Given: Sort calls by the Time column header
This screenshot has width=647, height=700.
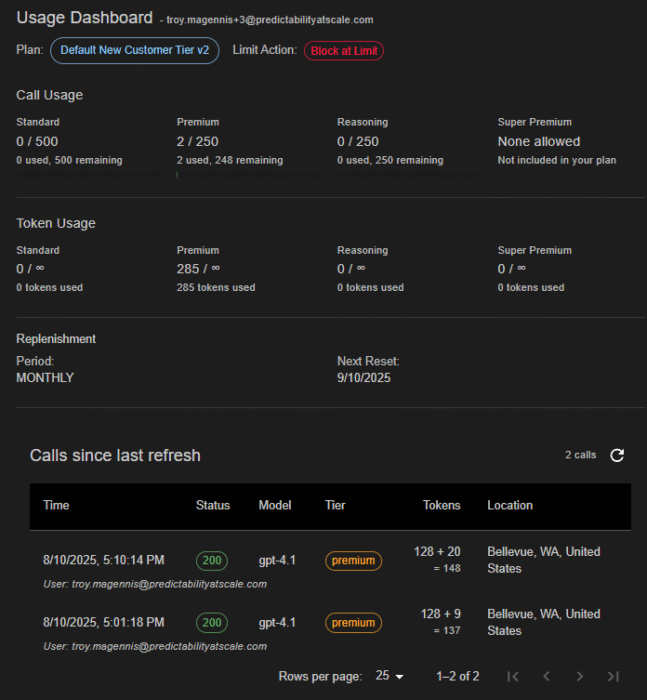Looking at the screenshot, I should pos(56,505).
